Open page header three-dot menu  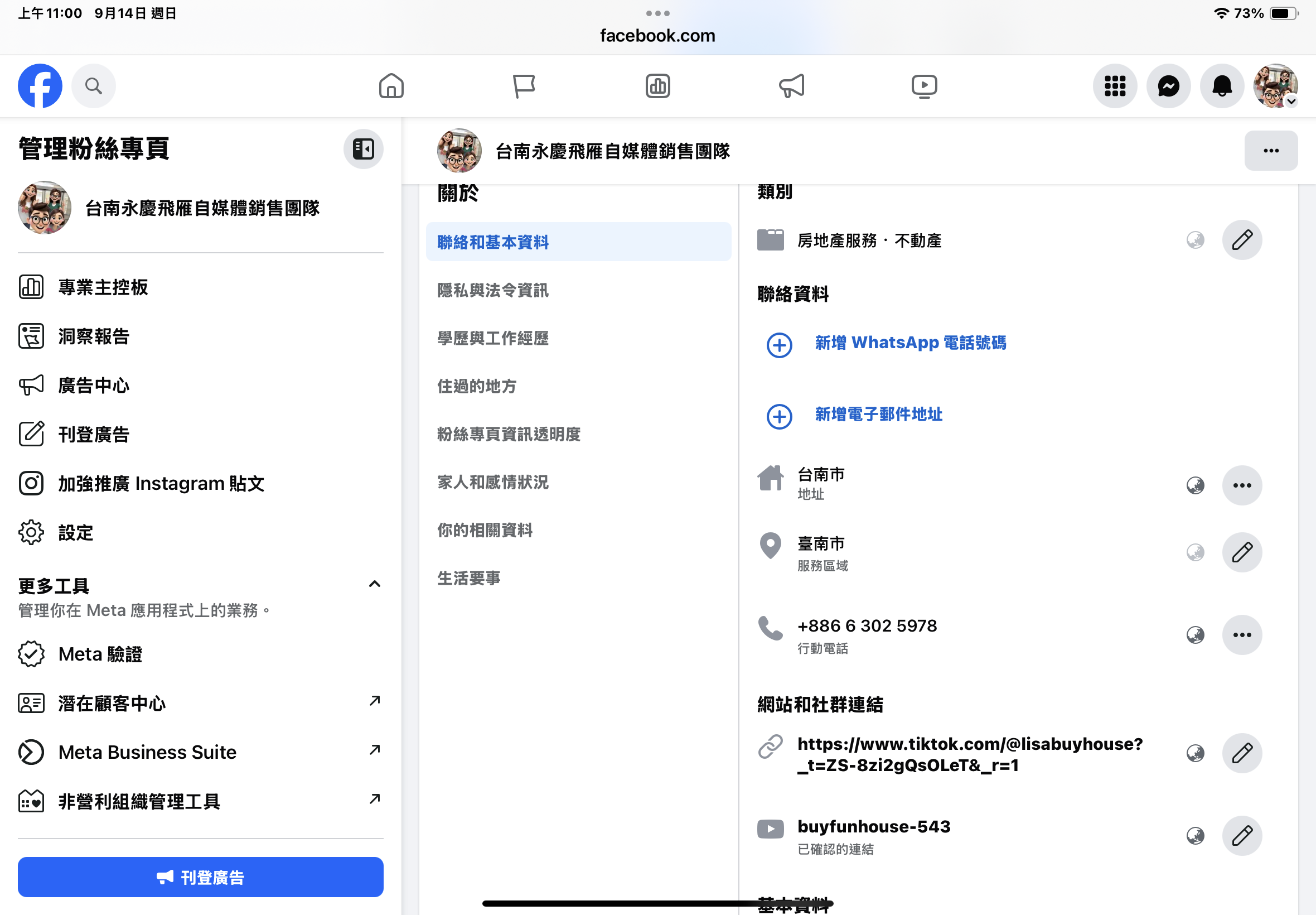pos(1270,151)
